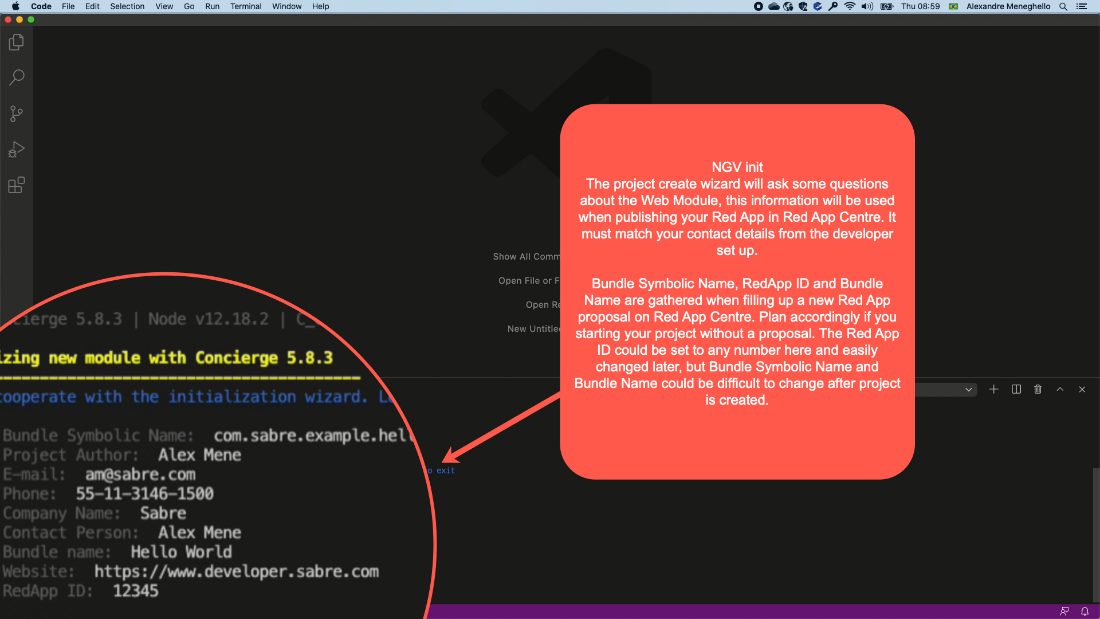The height and width of the screenshot is (619, 1100).
Task: Open the Terminal menu
Action: pyautogui.click(x=246, y=6)
